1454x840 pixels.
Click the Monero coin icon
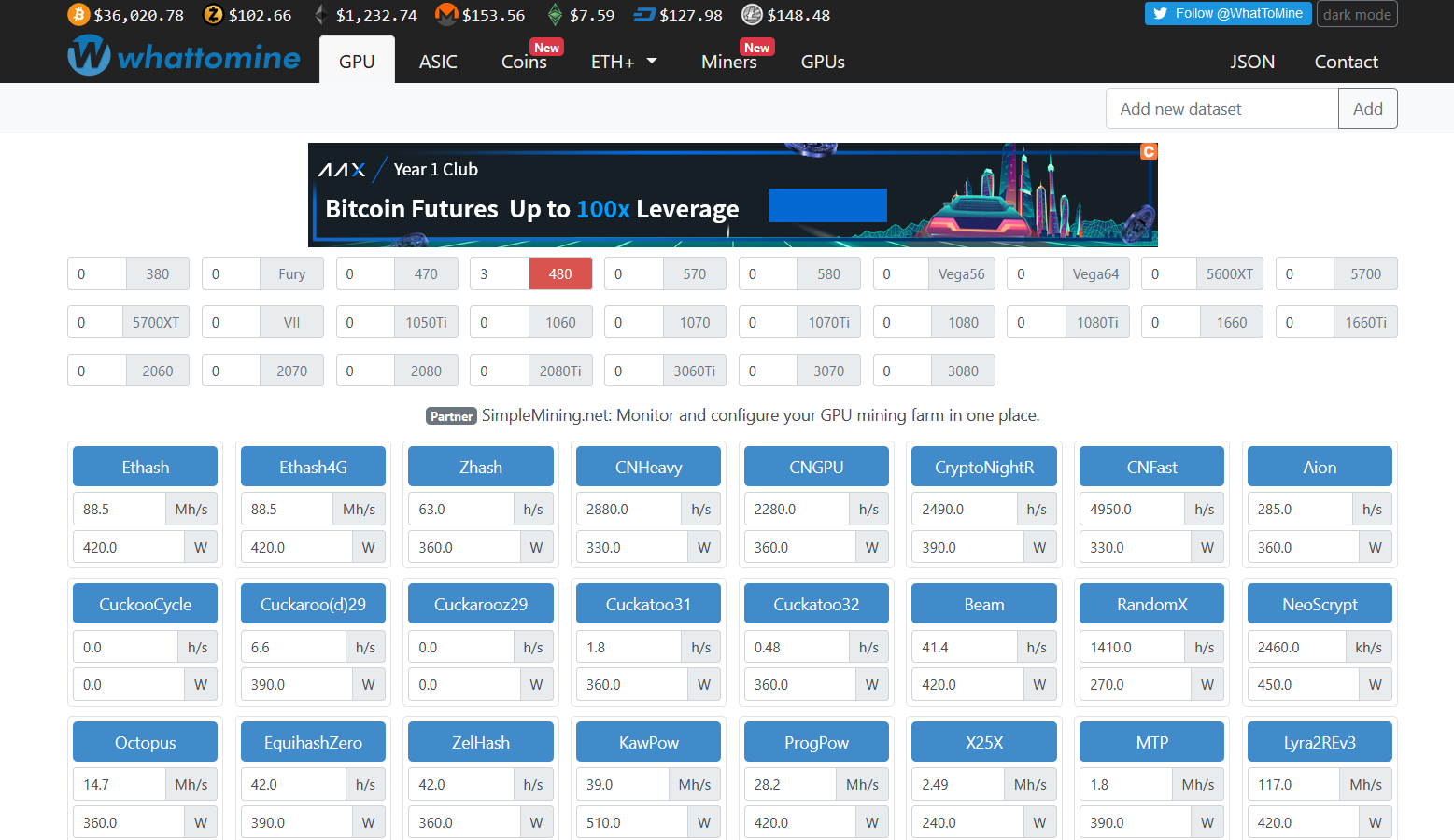446,15
